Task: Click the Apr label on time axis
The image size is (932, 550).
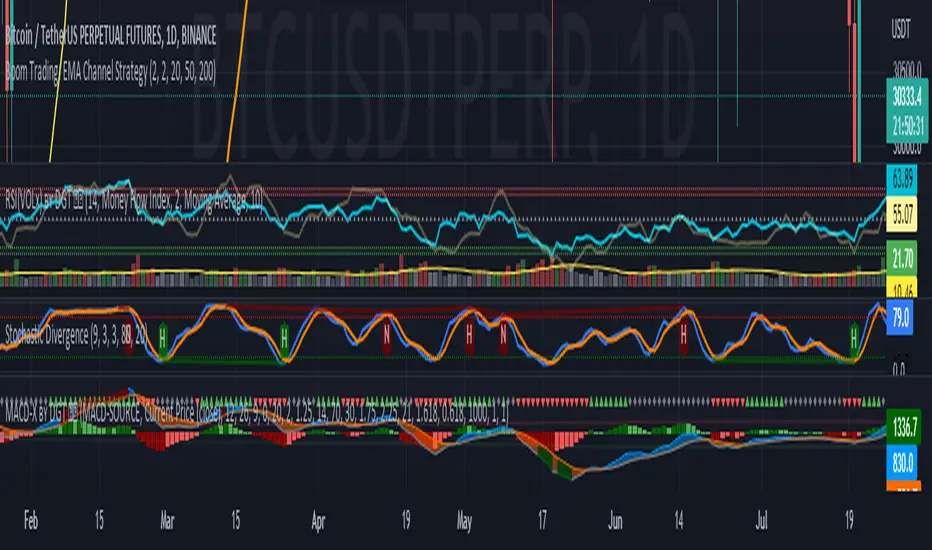Action: click(x=318, y=521)
